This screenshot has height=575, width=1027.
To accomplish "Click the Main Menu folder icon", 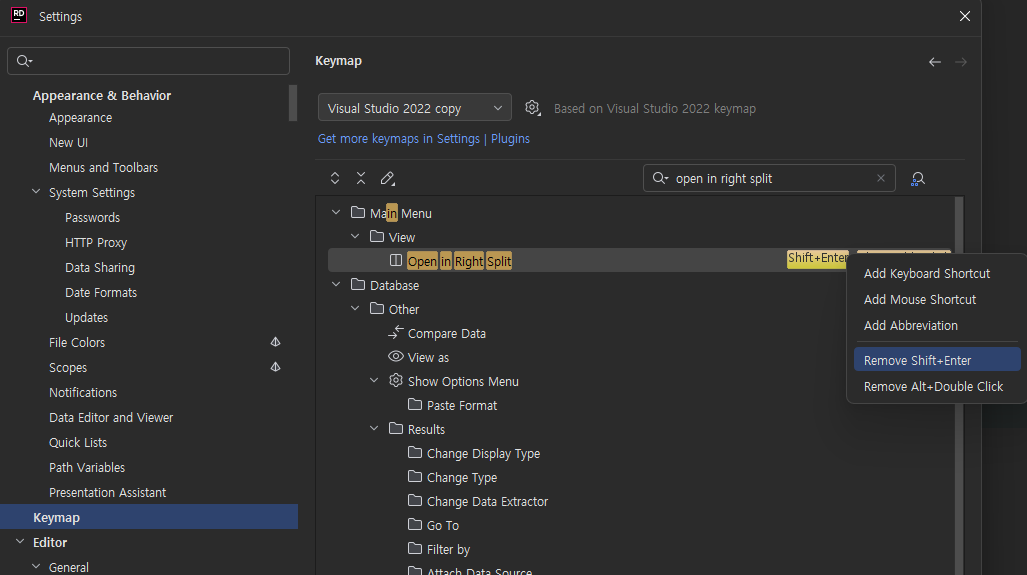I will click(358, 212).
